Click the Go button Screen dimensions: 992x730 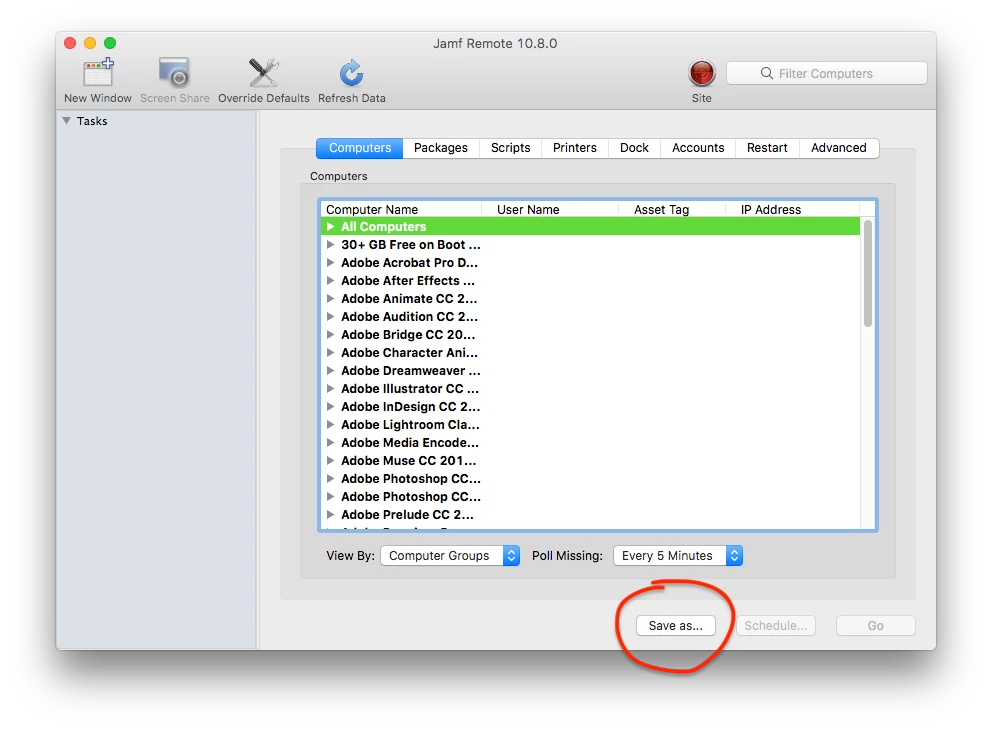click(875, 626)
